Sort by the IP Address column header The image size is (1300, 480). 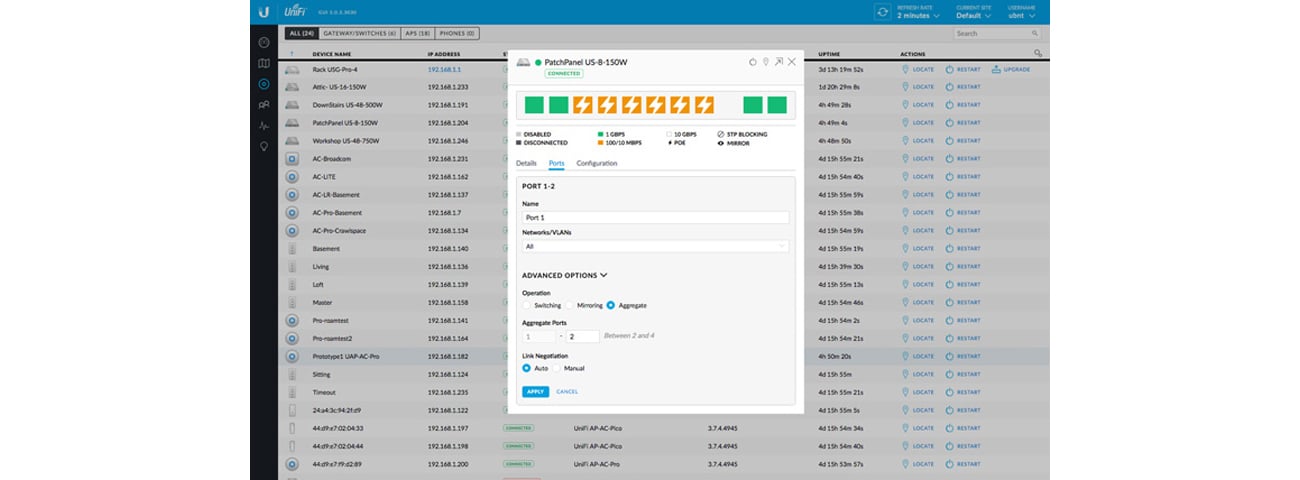(443, 54)
